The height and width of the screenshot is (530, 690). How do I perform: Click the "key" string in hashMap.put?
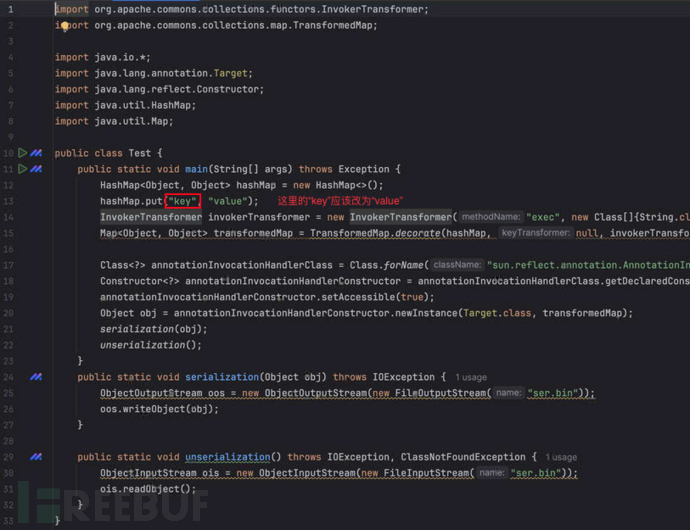click(182, 201)
